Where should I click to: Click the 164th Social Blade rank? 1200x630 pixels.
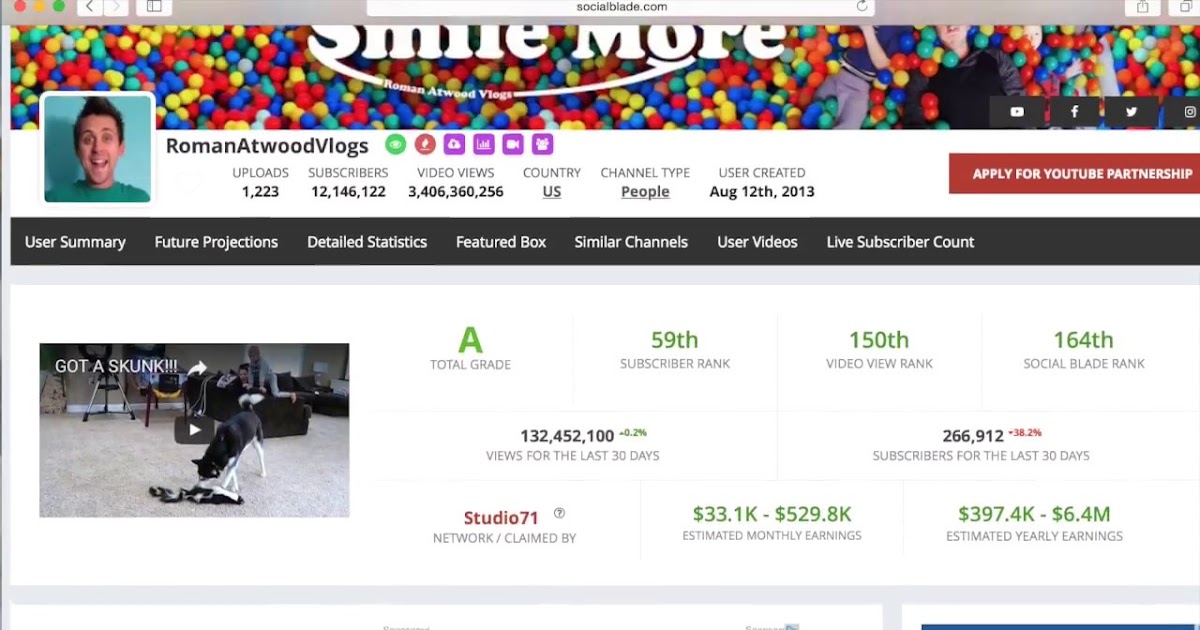[x=1083, y=340]
